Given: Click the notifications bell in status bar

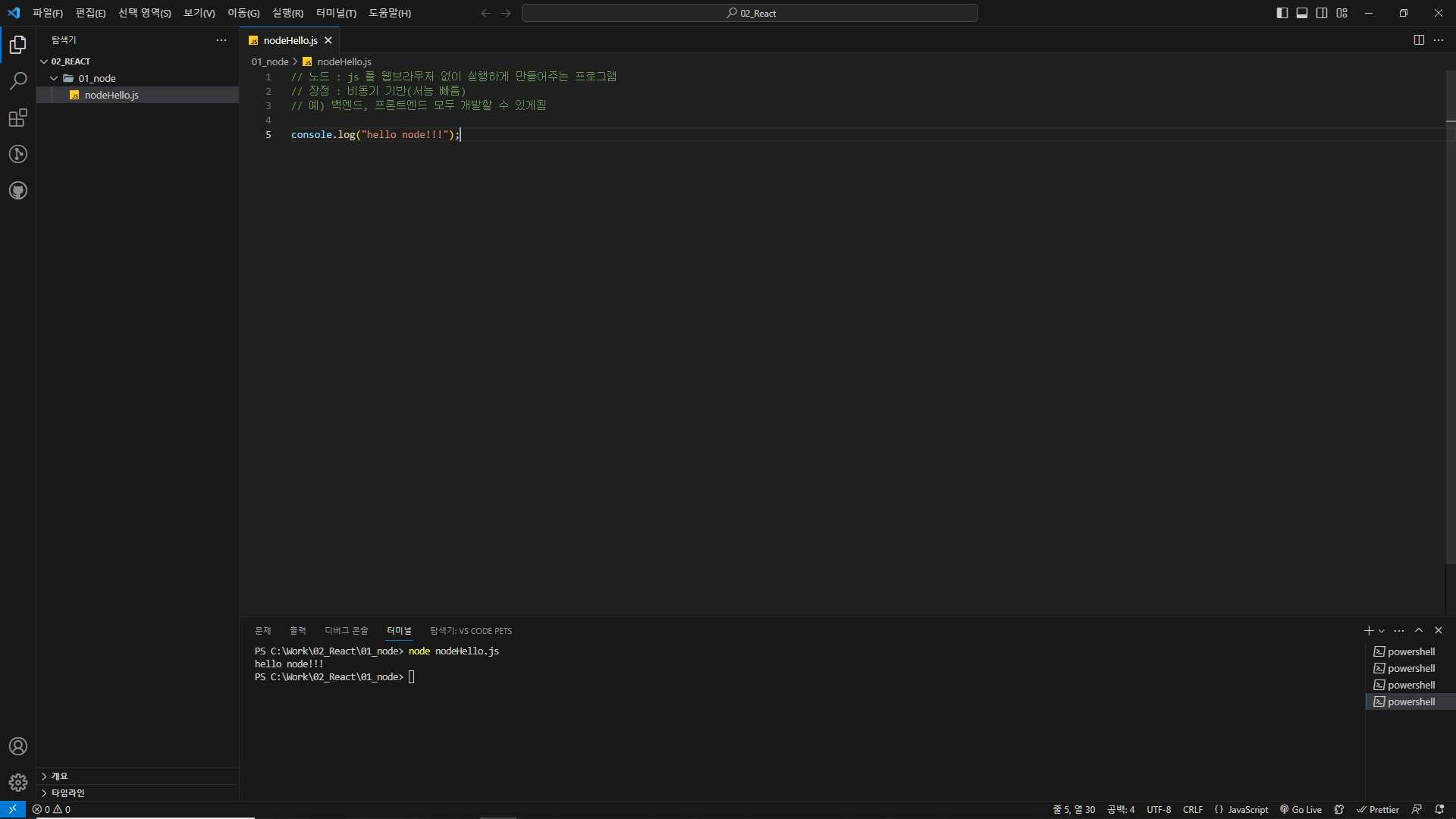Looking at the screenshot, I should [1439, 809].
